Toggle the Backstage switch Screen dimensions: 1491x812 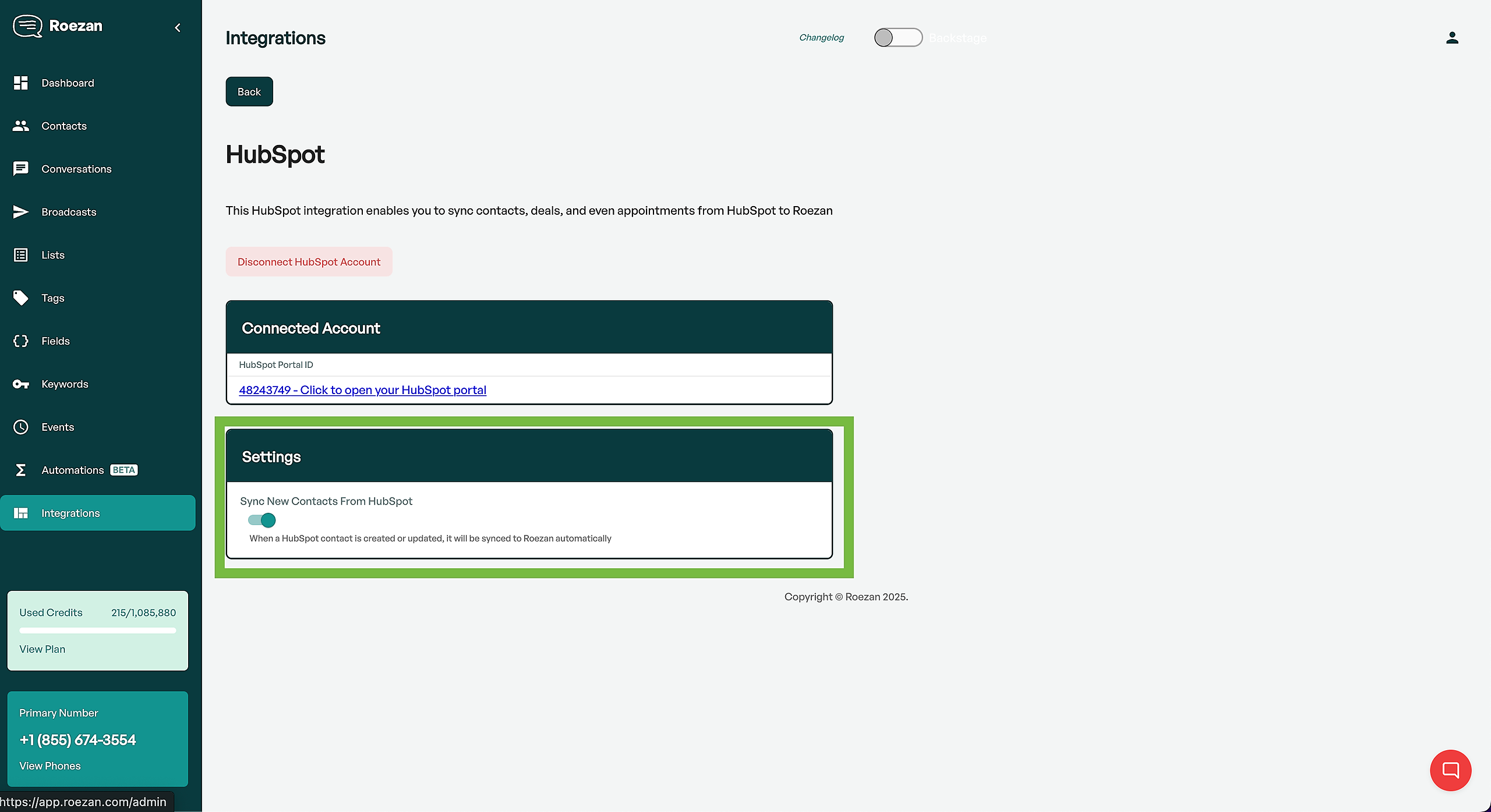898,38
